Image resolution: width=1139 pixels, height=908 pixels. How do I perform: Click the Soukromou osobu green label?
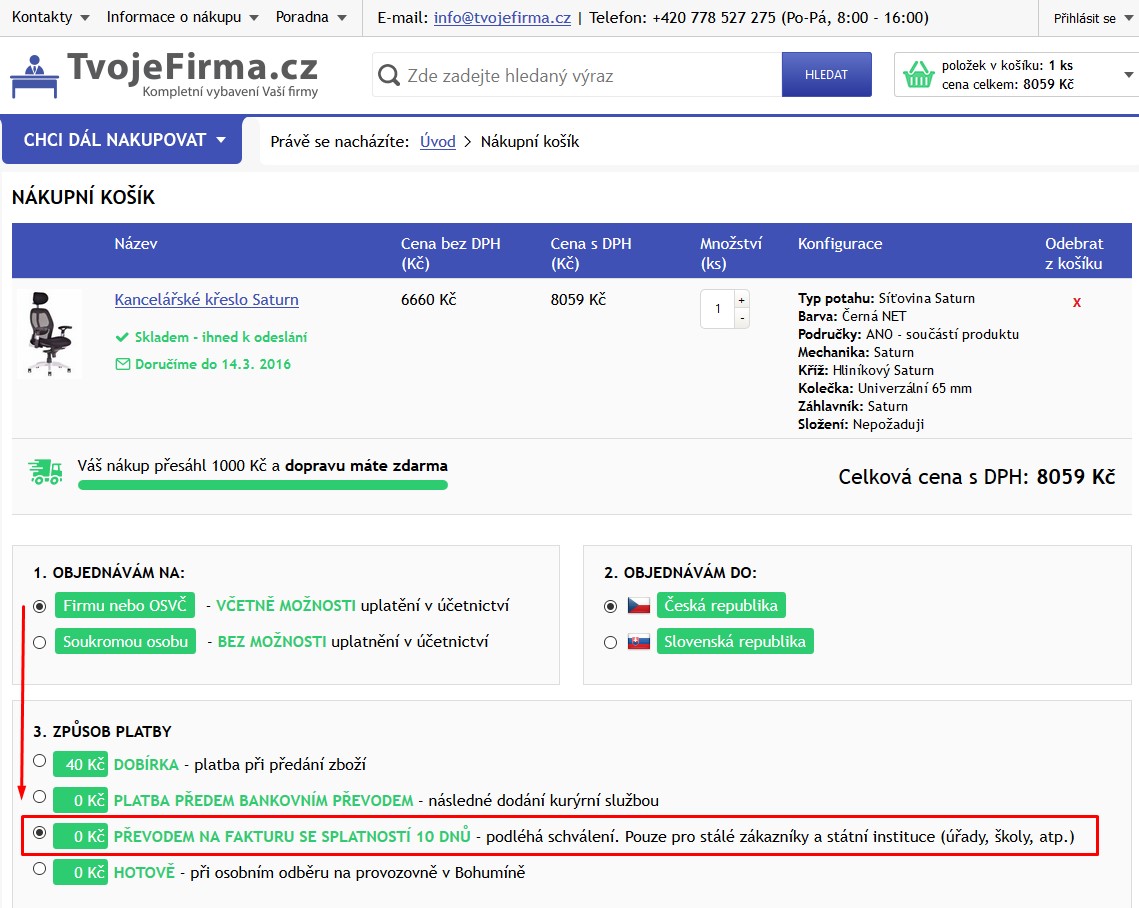point(126,641)
